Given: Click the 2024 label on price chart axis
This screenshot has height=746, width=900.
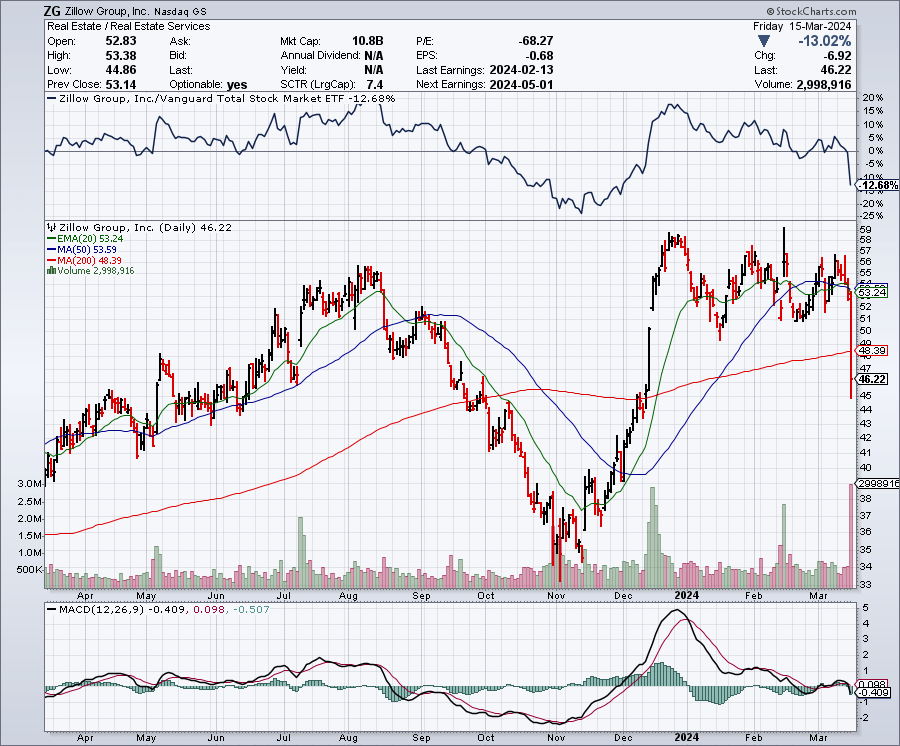Looking at the screenshot, I should pyautogui.click(x=686, y=595).
